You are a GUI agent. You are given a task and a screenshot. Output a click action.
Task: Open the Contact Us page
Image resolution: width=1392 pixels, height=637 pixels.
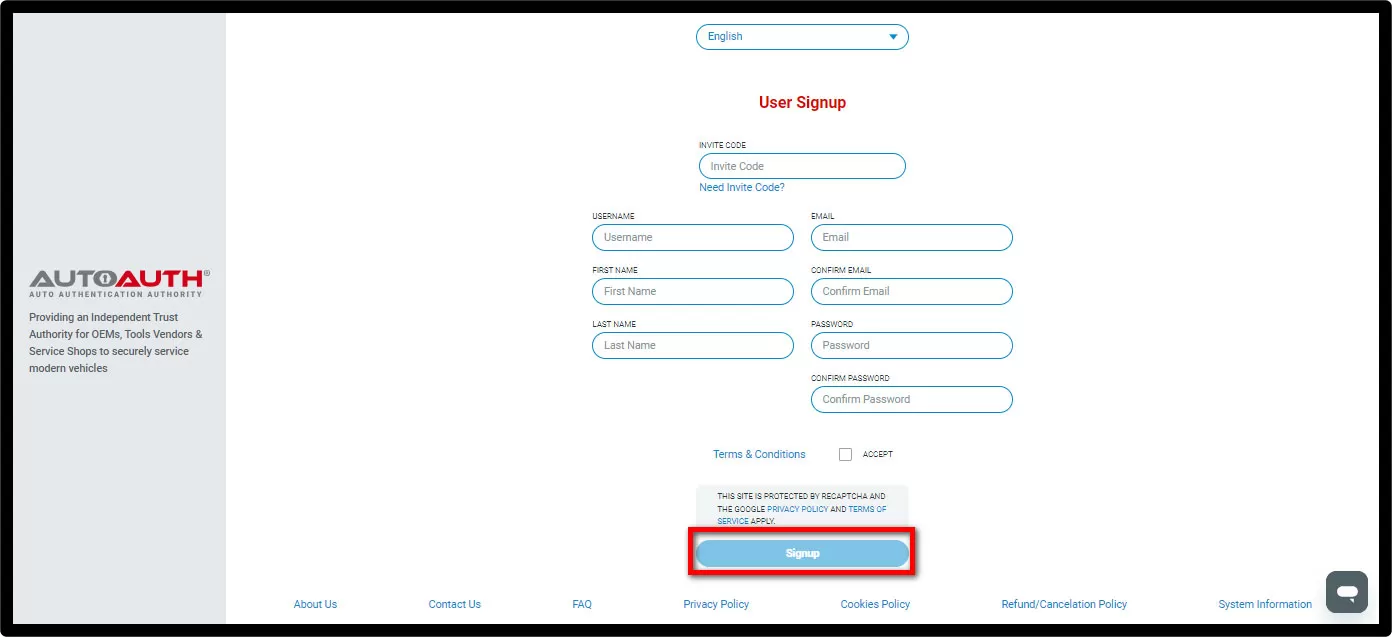[454, 604]
